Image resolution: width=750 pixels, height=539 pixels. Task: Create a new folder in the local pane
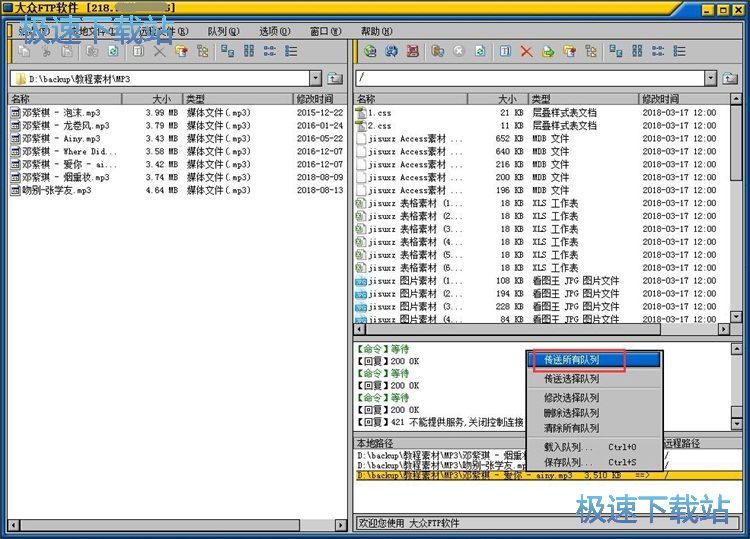pos(181,51)
